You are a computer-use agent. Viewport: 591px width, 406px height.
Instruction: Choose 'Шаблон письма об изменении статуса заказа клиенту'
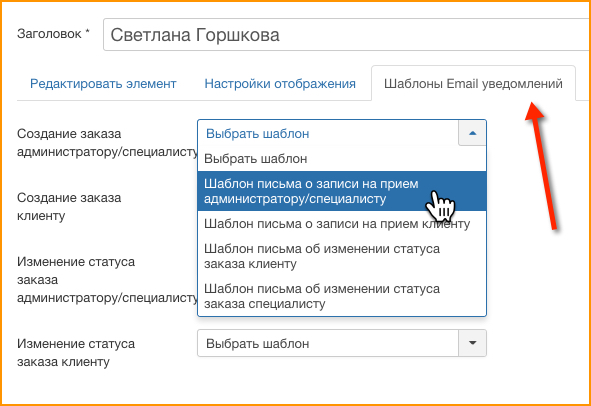click(342, 256)
